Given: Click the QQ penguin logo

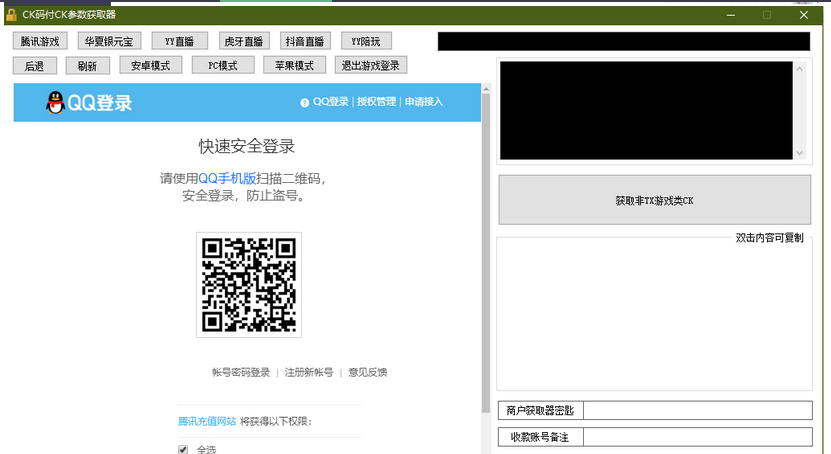Looking at the screenshot, I should (55, 102).
